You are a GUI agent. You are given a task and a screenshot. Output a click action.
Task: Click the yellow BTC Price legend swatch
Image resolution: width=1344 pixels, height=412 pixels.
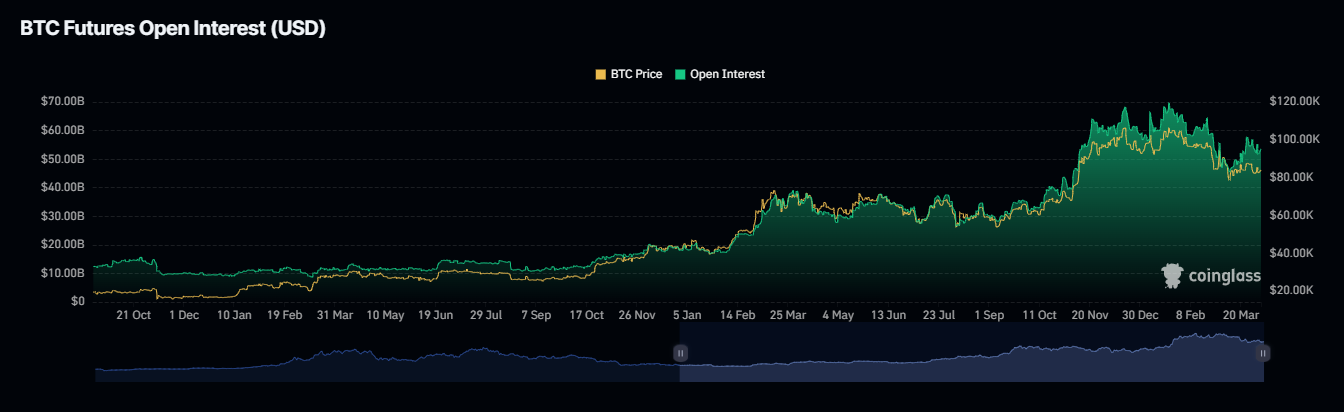tap(600, 74)
